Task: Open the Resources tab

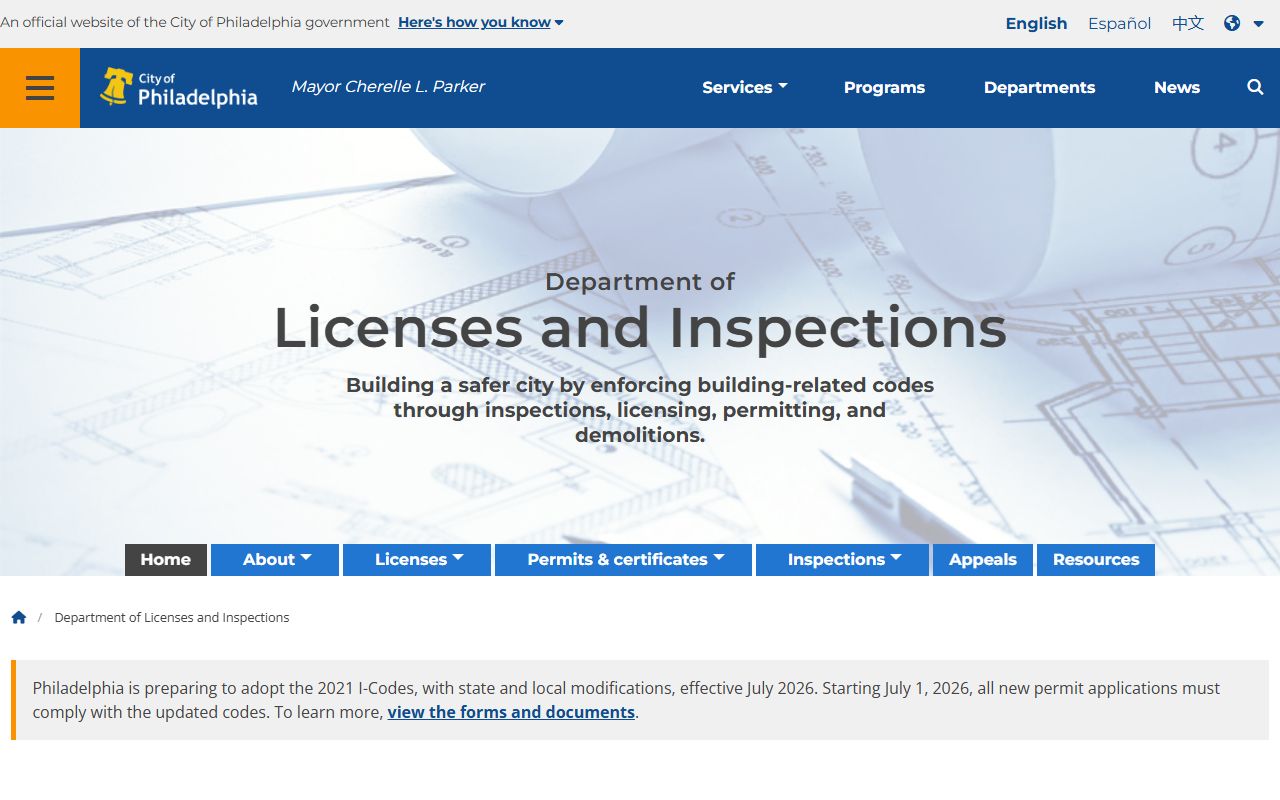Action: tap(1096, 560)
